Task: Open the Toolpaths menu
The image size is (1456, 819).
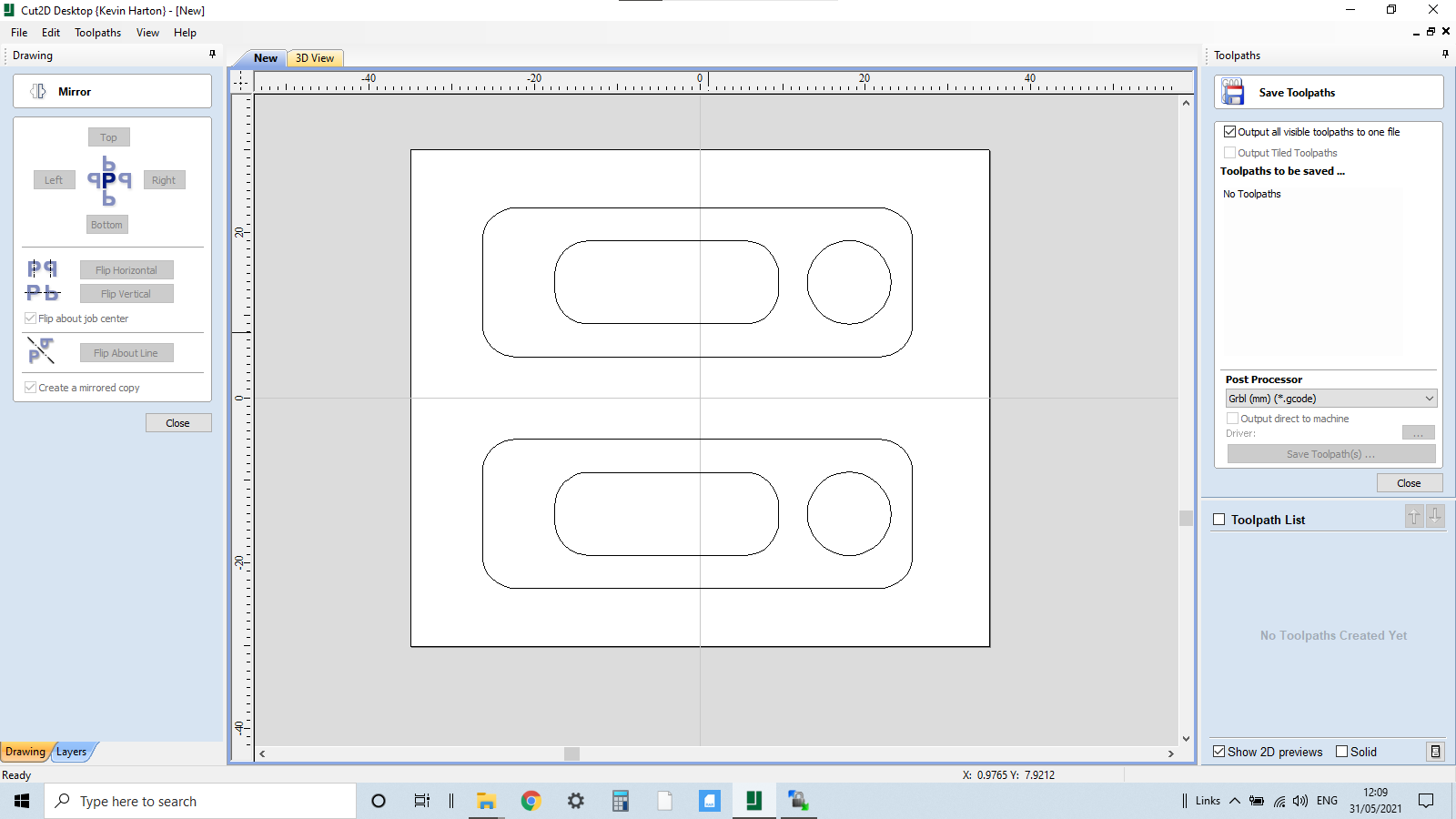Action: tap(97, 32)
